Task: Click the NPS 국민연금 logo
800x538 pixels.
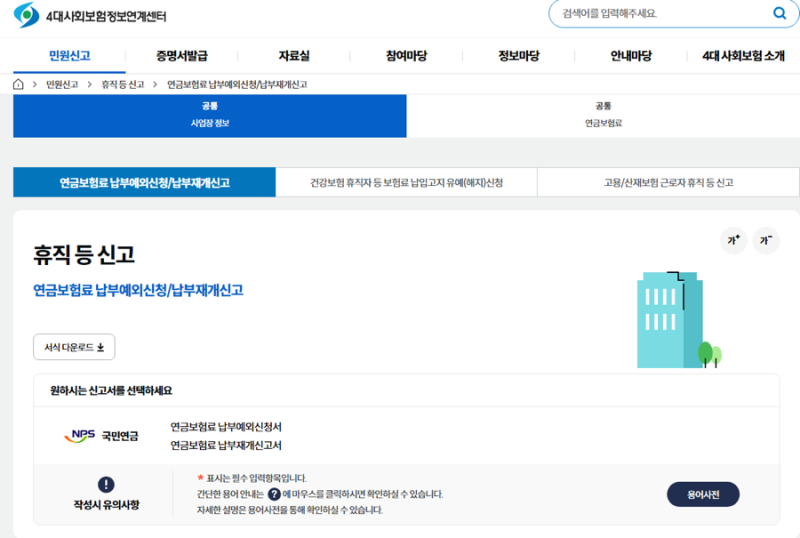Action: 101,436
